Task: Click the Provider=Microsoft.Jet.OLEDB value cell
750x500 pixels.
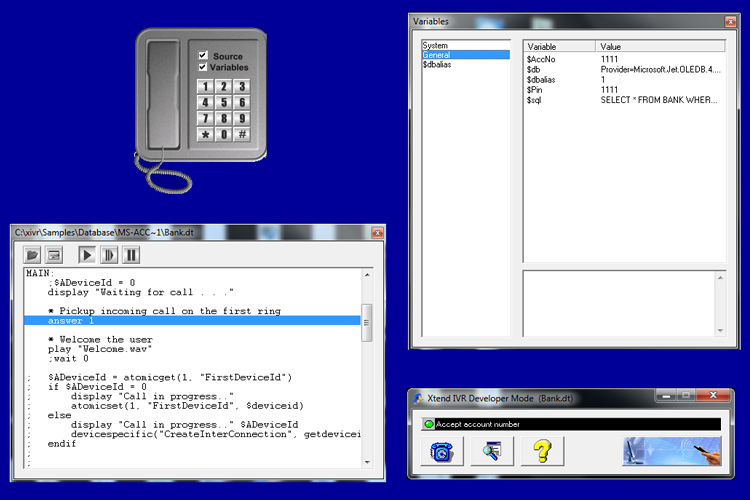Action: (660, 69)
